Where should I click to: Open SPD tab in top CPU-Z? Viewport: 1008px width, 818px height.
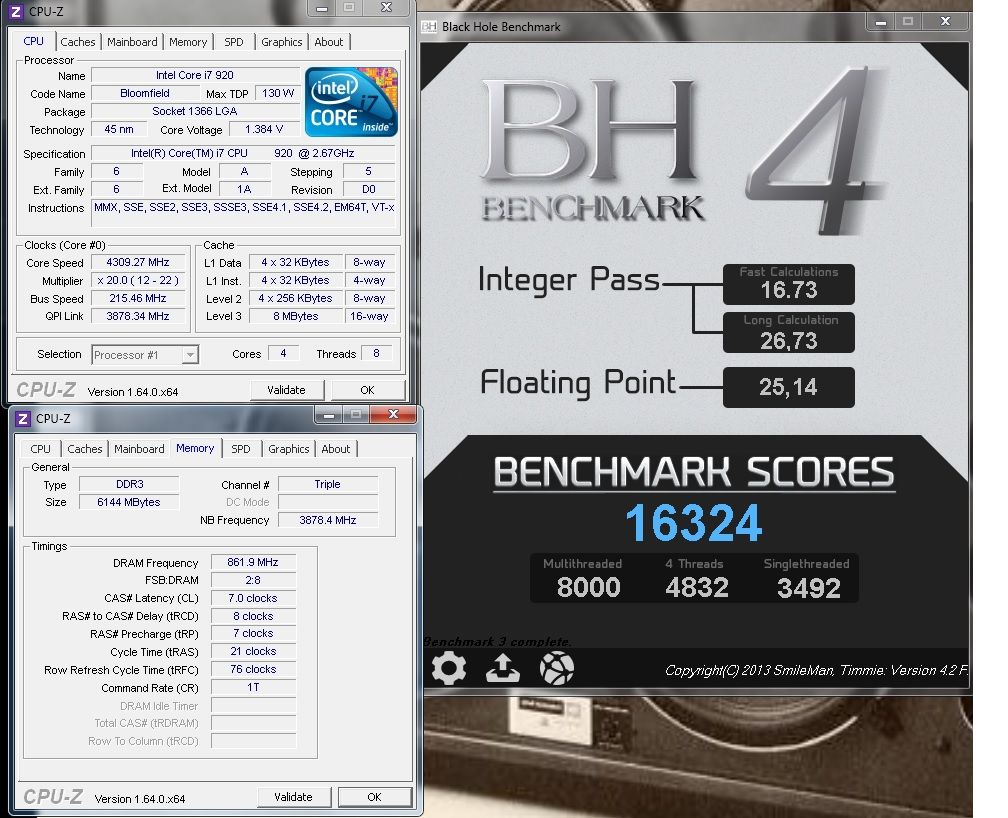tap(233, 42)
